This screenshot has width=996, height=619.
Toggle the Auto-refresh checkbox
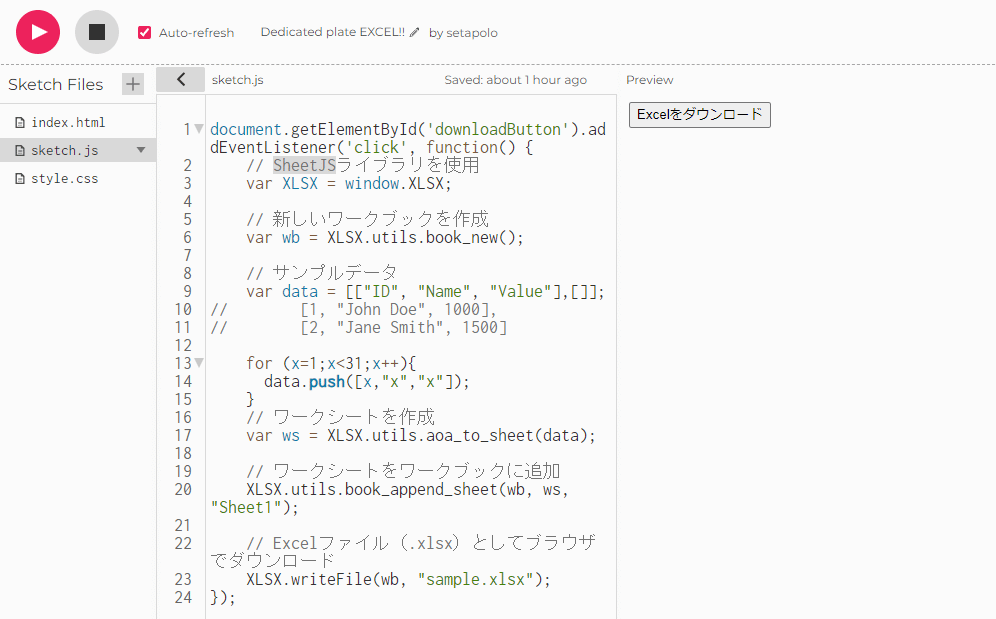145,33
